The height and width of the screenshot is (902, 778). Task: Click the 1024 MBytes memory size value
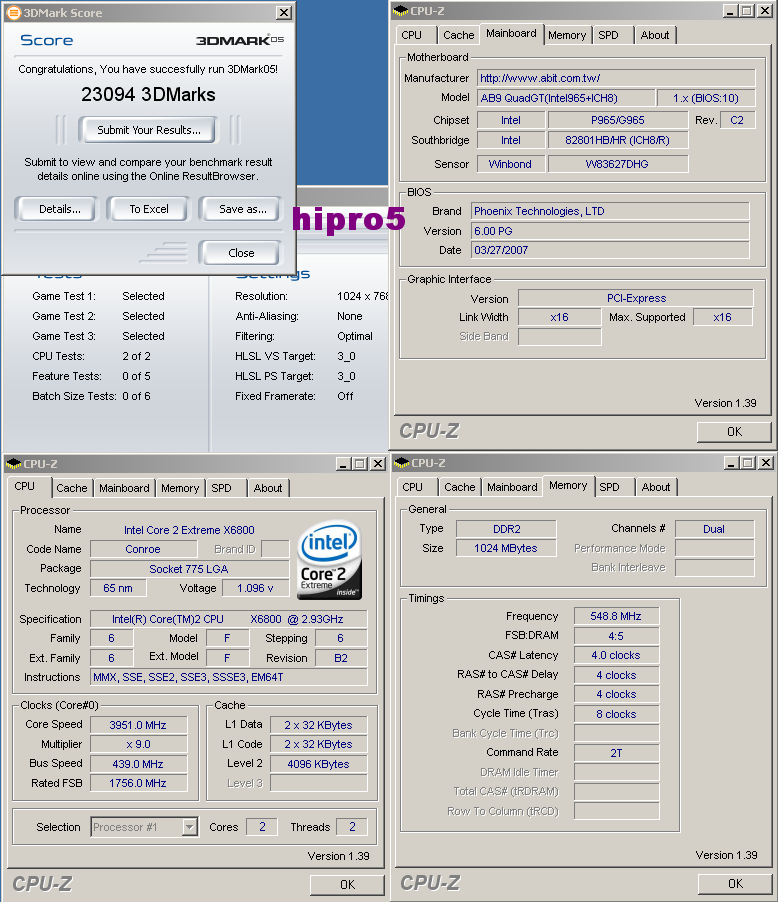506,548
